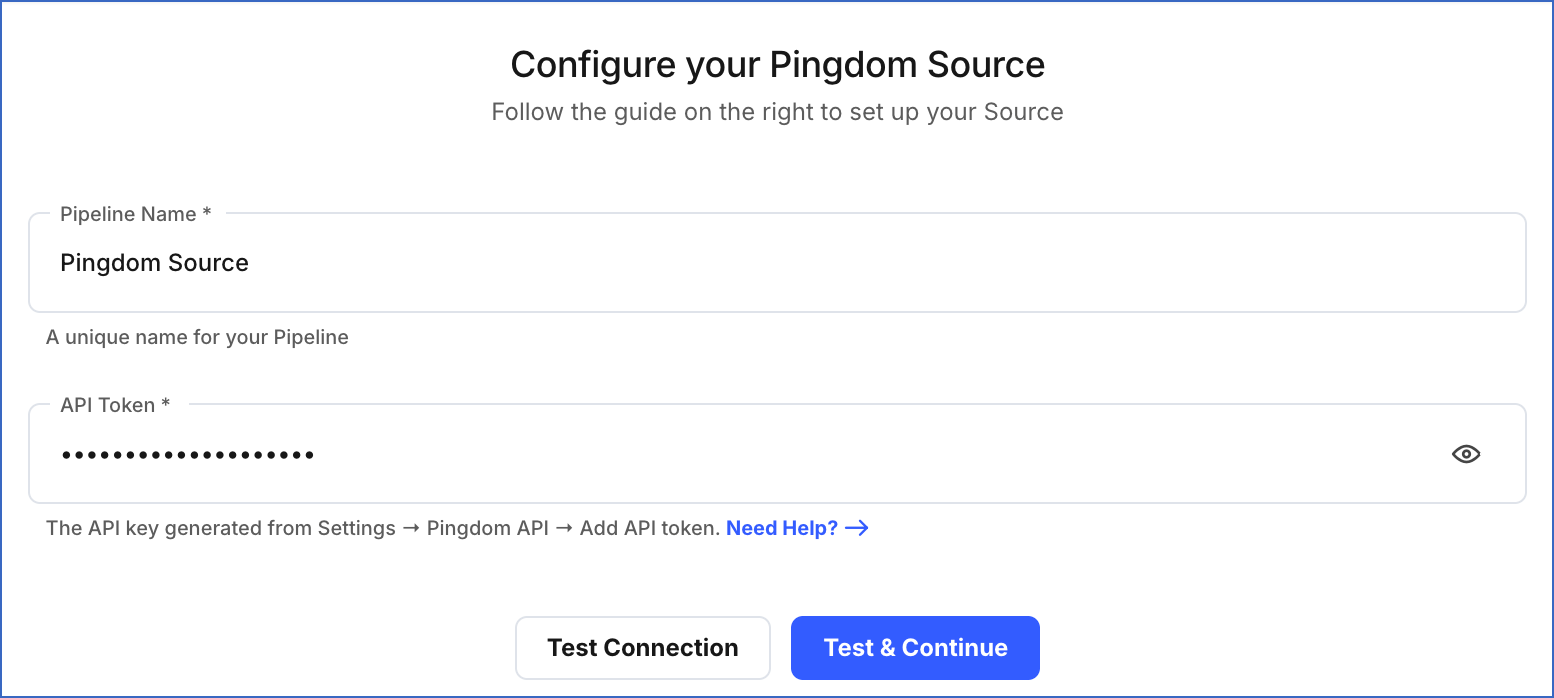Click the blue Test & Continue button
The width and height of the screenshot is (1554, 698).
914,647
